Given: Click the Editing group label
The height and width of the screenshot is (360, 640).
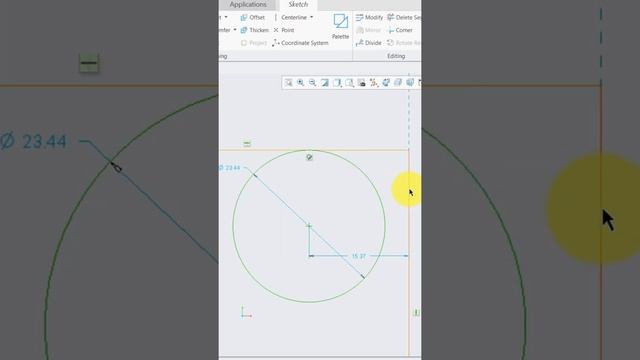Looking at the screenshot, I should click(396, 56).
